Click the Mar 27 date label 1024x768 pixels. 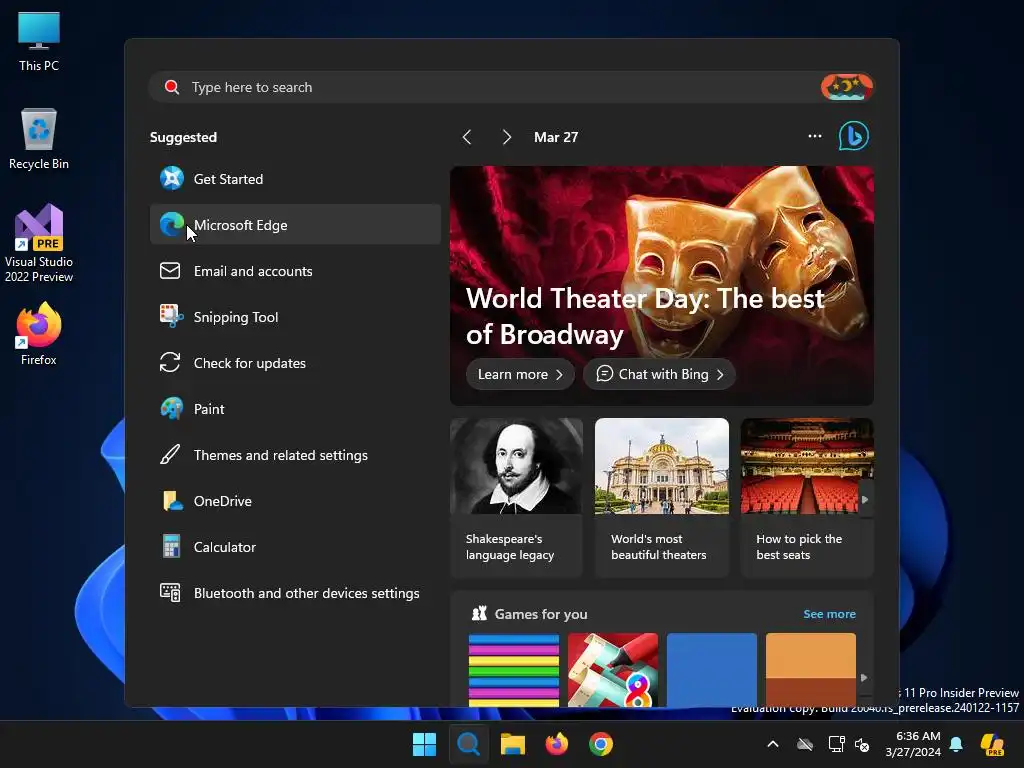556,137
